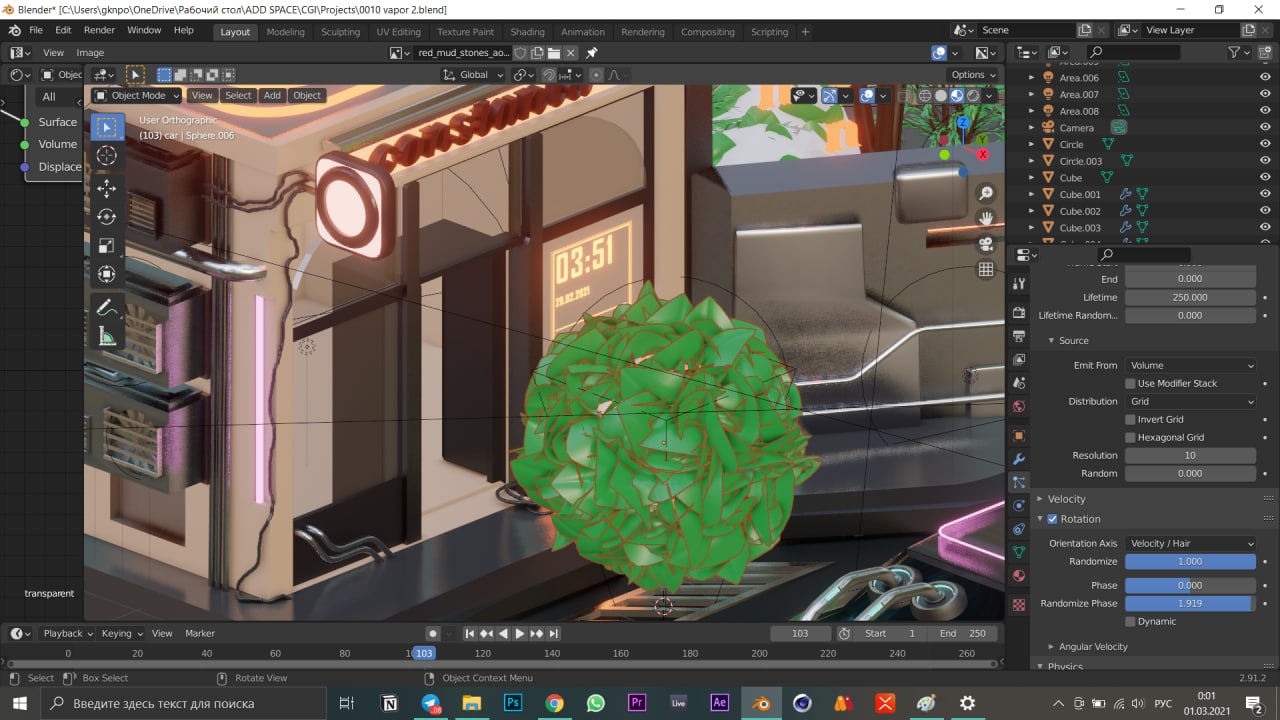Select the Measure tool
The width and height of the screenshot is (1280, 720).
tap(107, 337)
